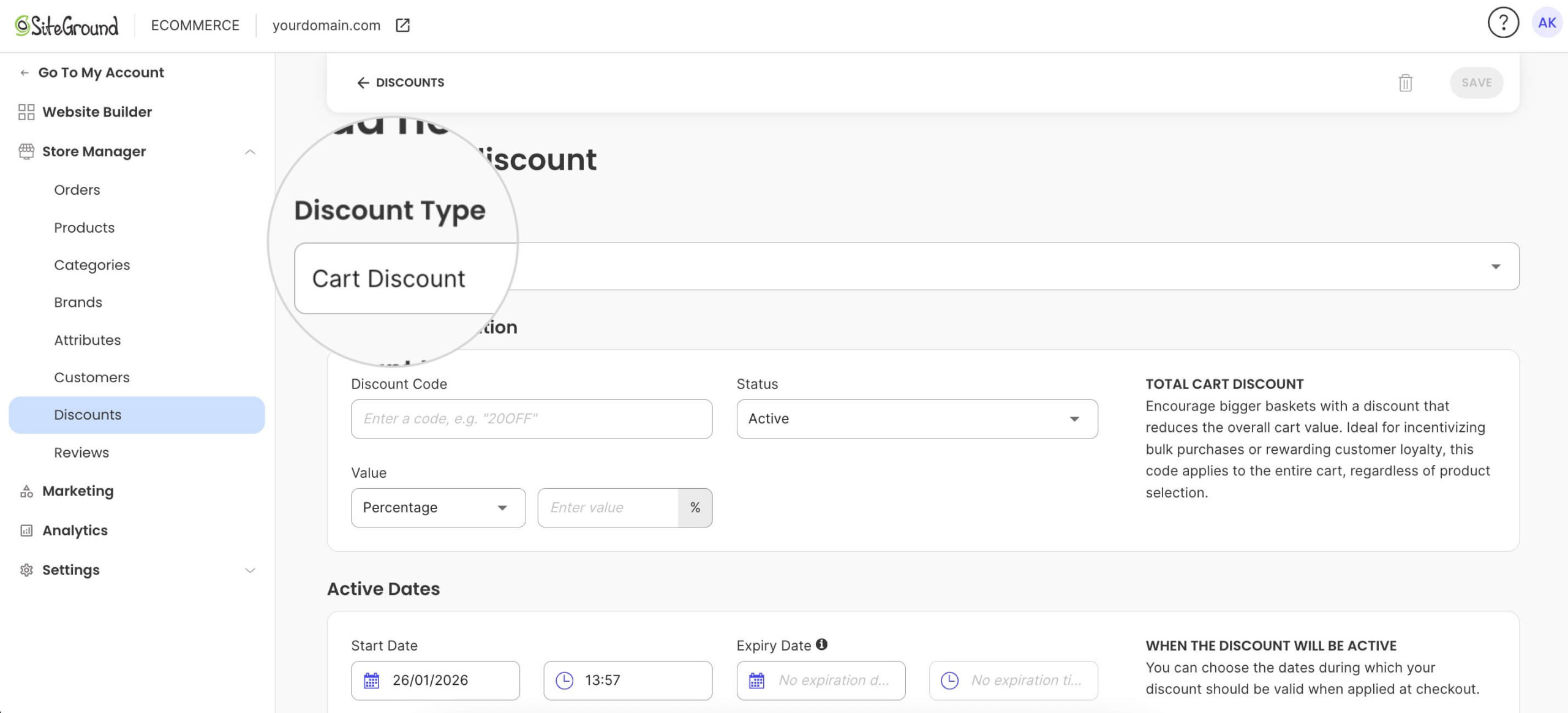The width and height of the screenshot is (1568, 713).
Task: Click the Go To My Account back arrow
Action: [x=24, y=72]
